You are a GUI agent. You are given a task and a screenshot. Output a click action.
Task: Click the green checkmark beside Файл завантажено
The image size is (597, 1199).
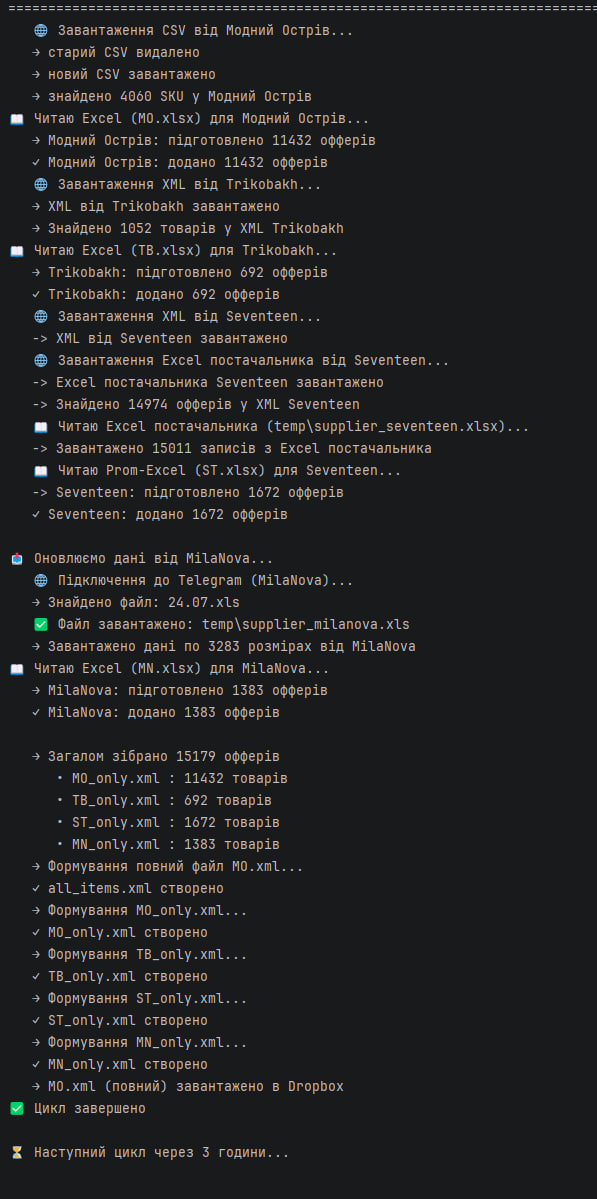[x=41, y=625]
